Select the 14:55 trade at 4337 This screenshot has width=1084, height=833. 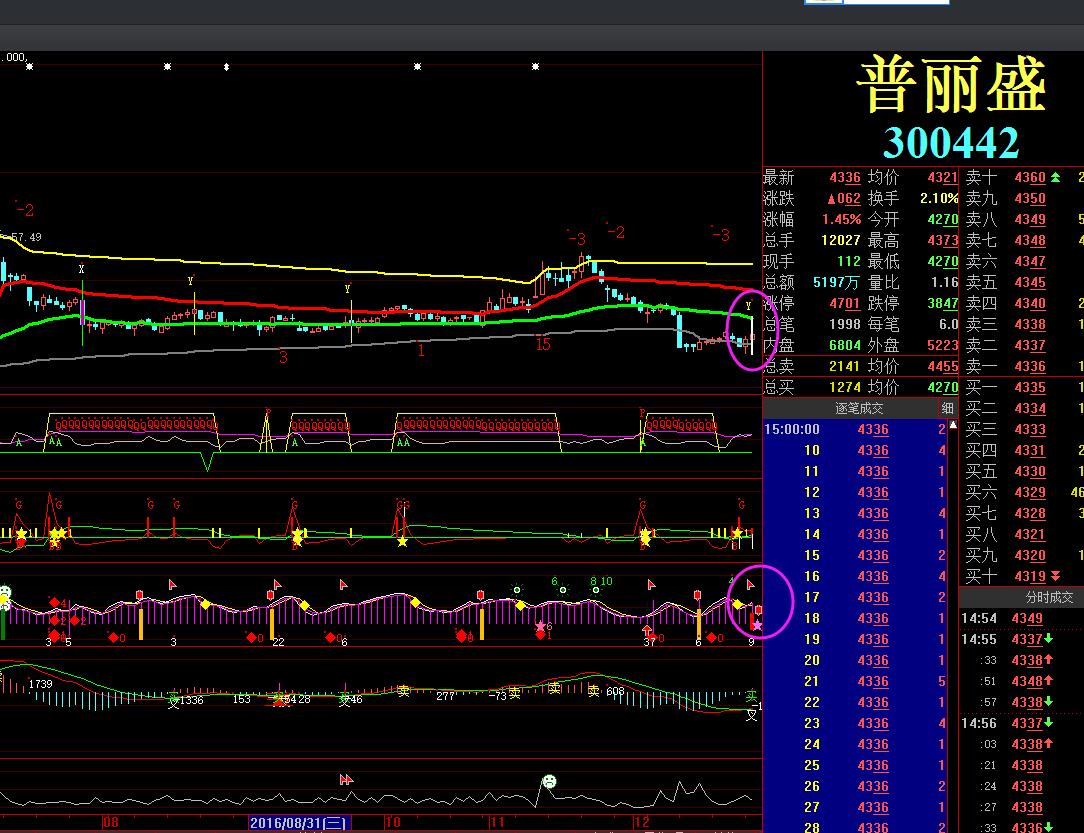point(1007,639)
